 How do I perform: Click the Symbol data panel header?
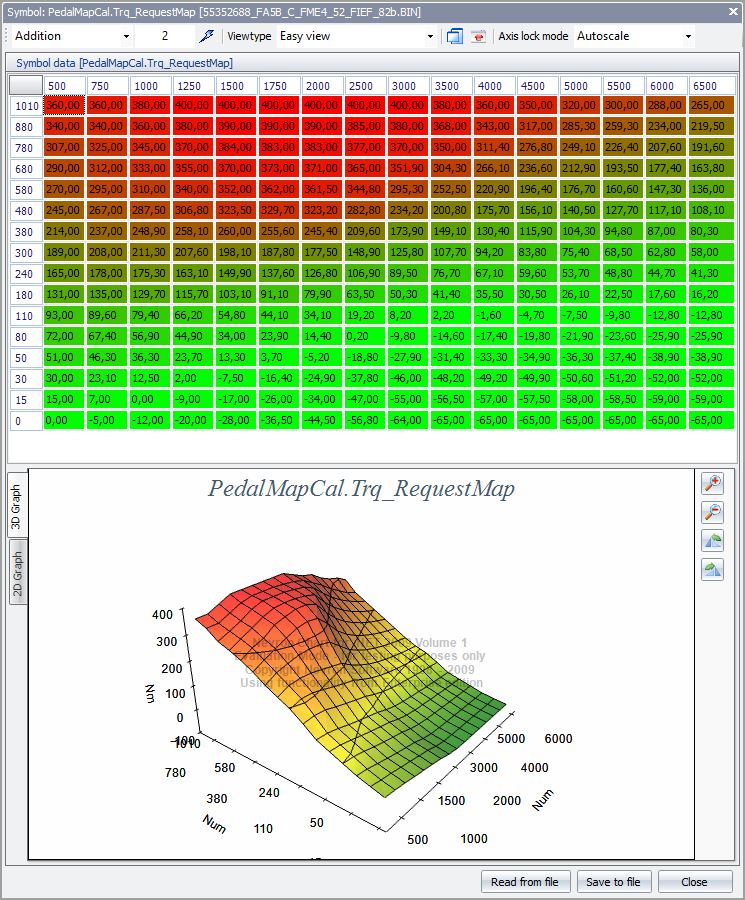pos(372,63)
